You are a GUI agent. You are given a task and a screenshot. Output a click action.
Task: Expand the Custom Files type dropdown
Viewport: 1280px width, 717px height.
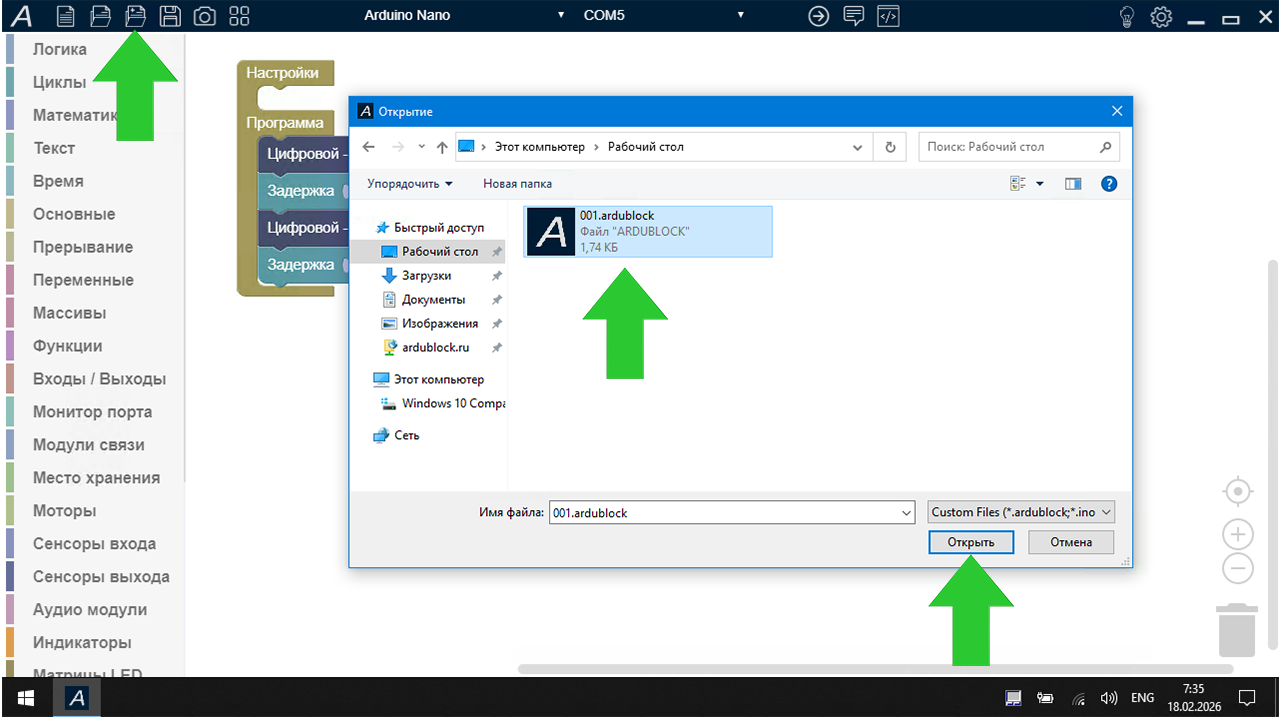1021,512
